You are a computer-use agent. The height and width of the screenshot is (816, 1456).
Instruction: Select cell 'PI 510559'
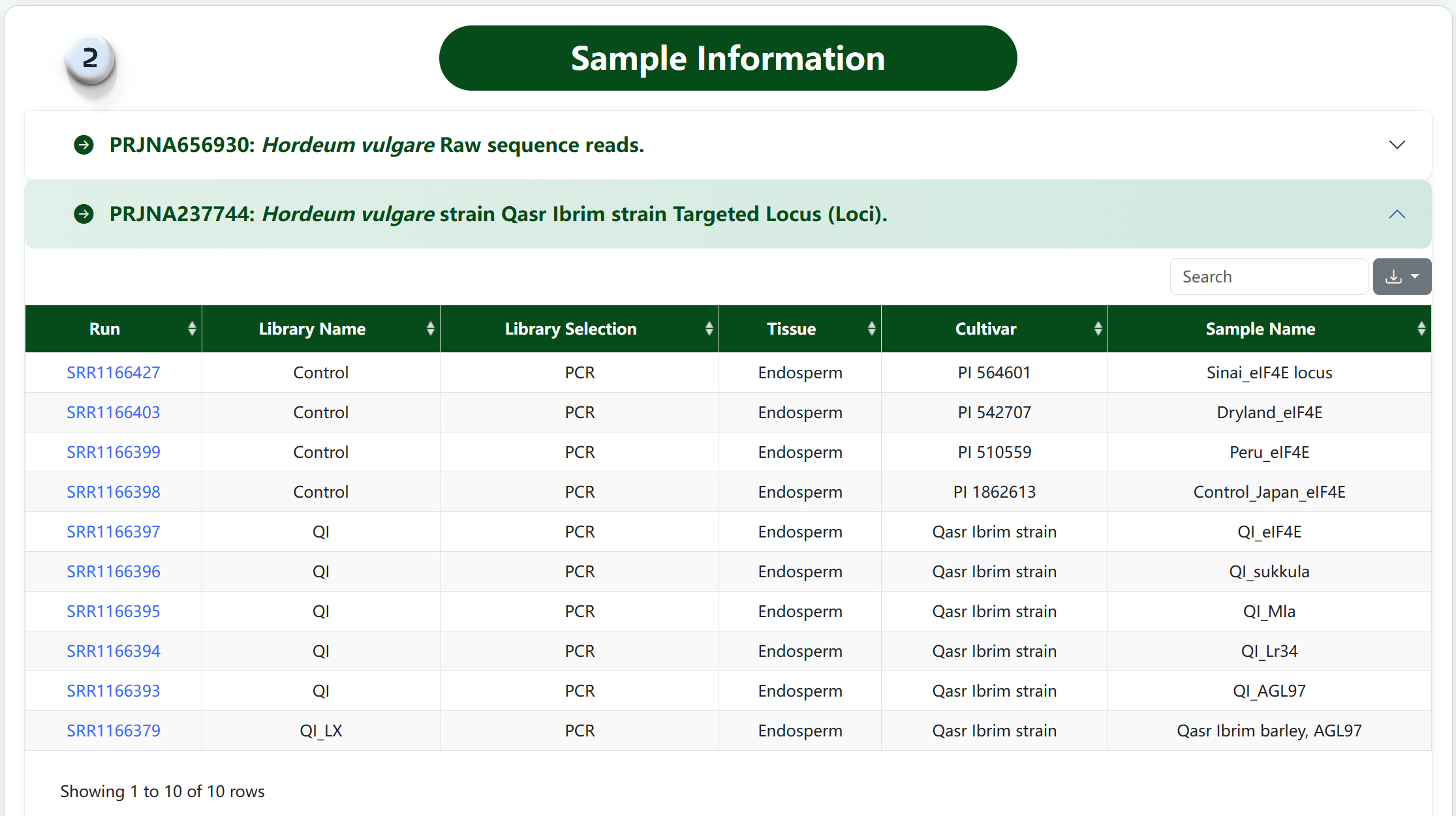click(994, 452)
